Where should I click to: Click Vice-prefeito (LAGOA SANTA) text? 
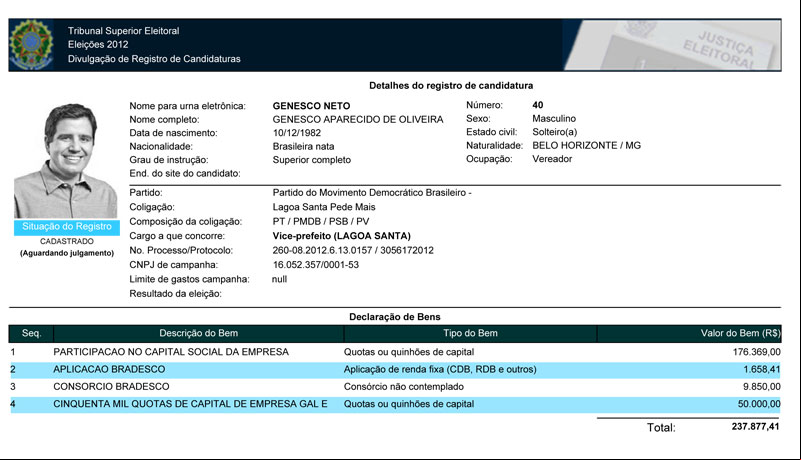coord(341,236)
